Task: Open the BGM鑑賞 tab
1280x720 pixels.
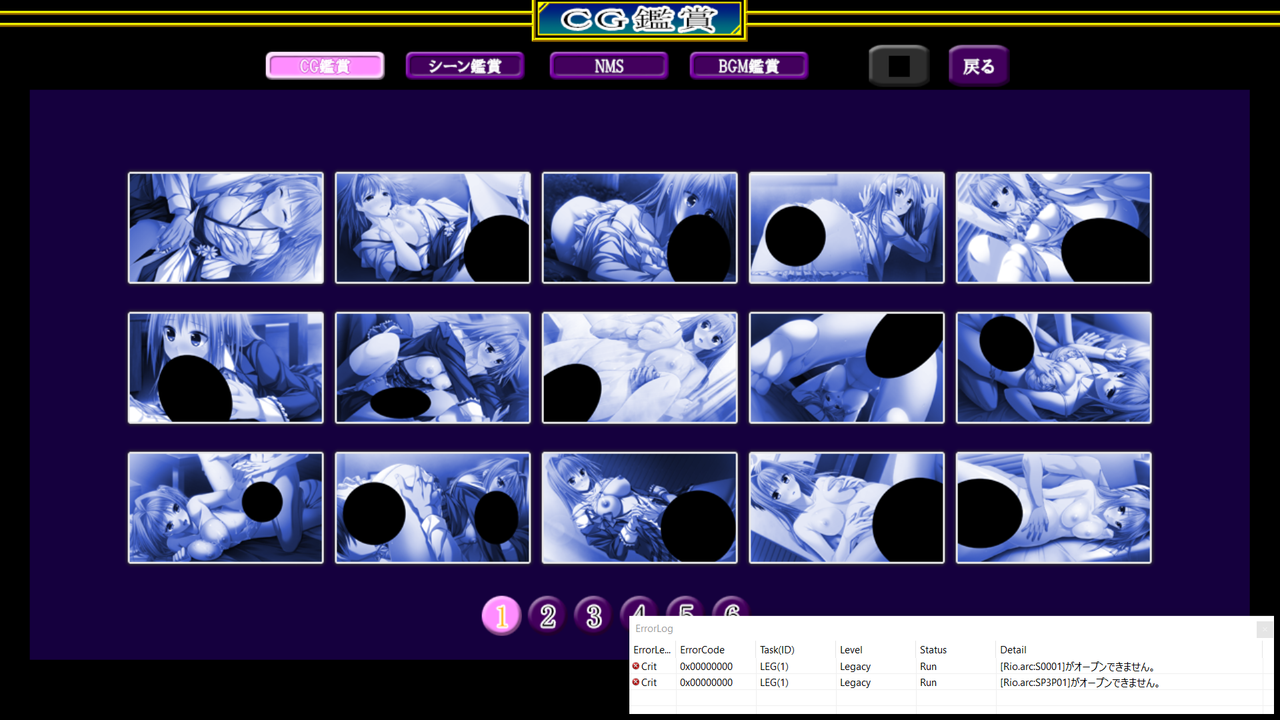Action: (749, 66)
